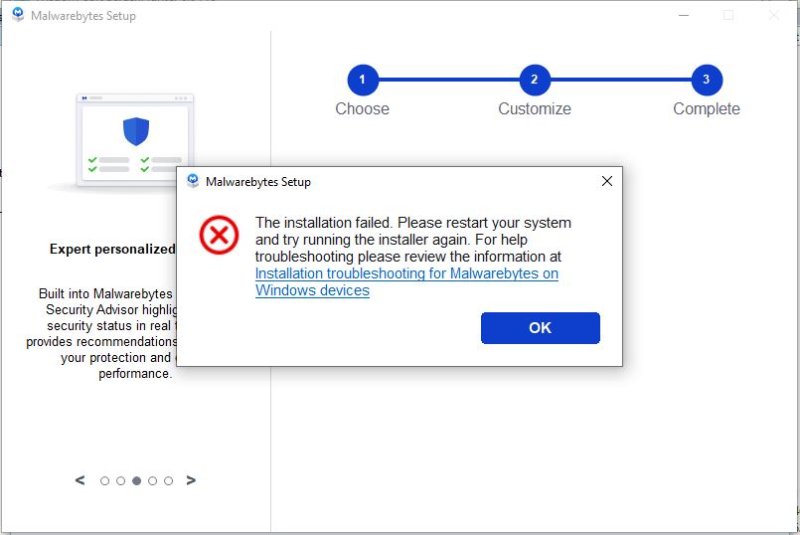The width and height of the screenshot is (800, 535).
Task: Open the Installation troubleshooting for Malwarebytes link
Action: 407,282
